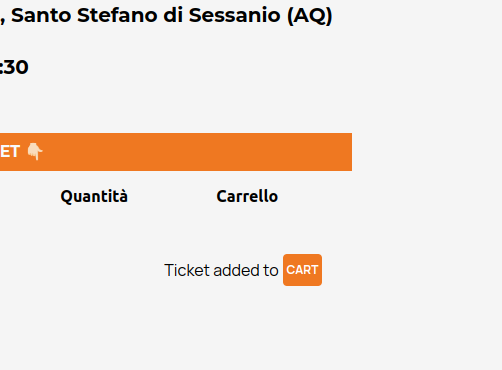
Task: Click the word 'Ticket' in the confirmation
Action: point(187,270)
